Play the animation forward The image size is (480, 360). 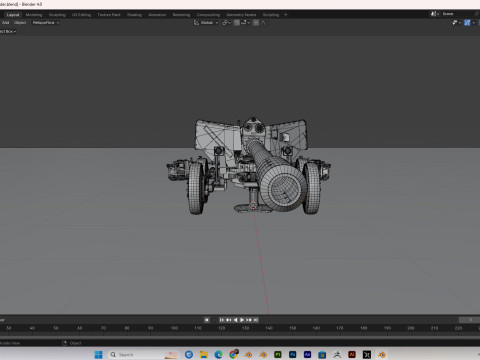click(x=242, y=320)
